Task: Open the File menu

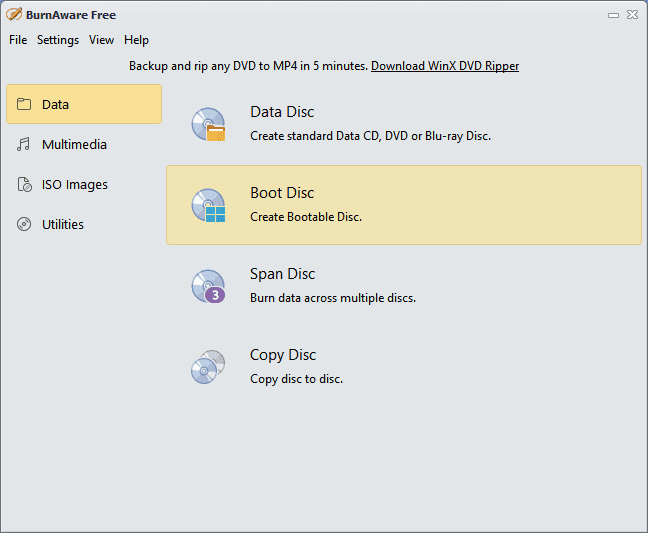Action: [x=18, y=40]
